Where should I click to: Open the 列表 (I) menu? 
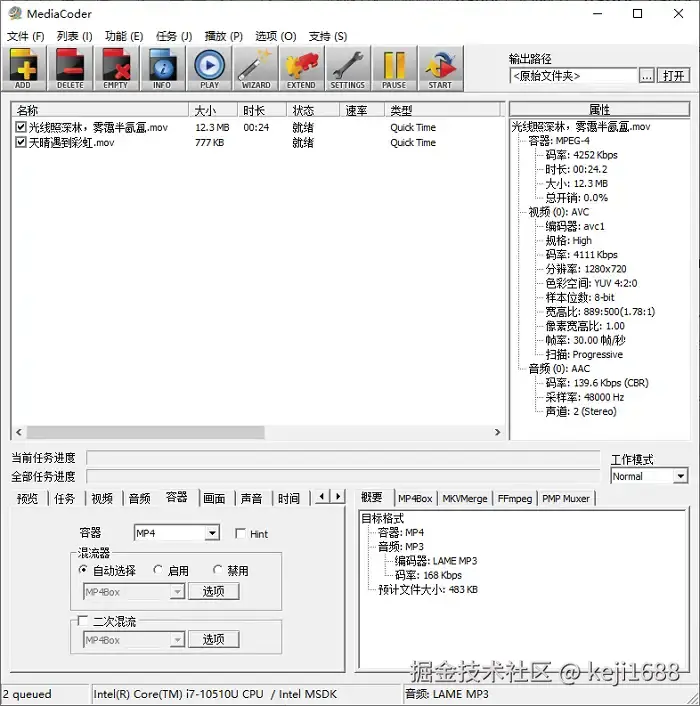point(74,36)
